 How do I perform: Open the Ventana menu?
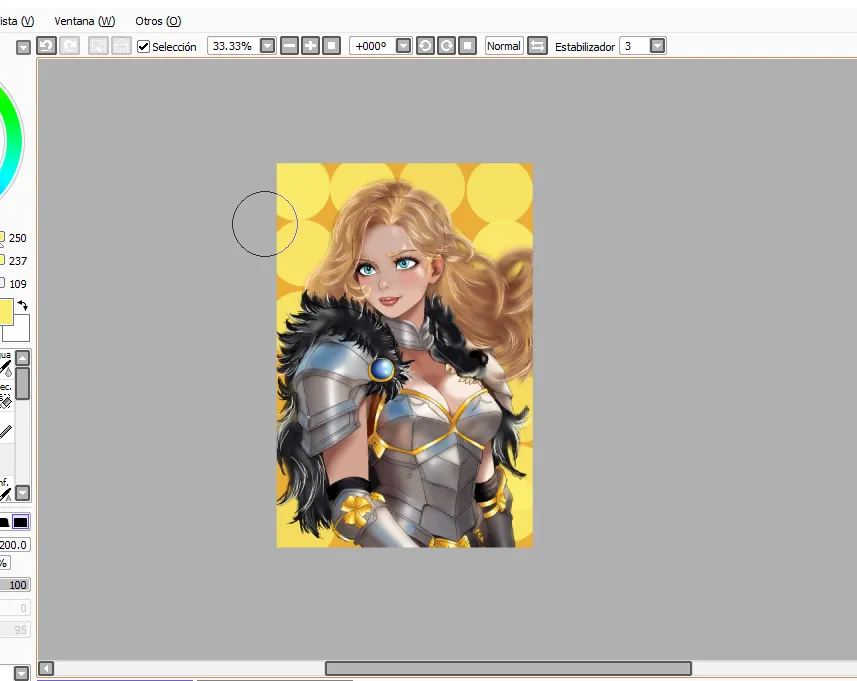click(85, 21)
